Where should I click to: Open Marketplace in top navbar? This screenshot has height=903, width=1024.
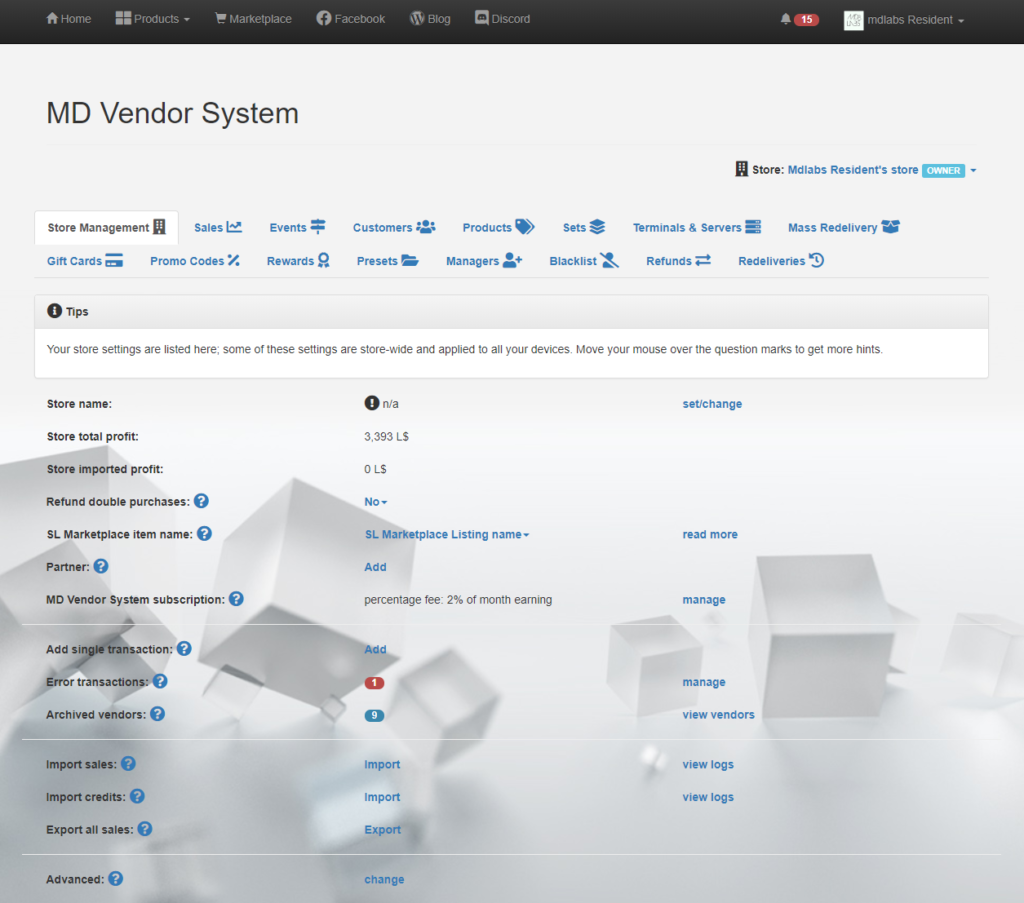pyautogui.click(x=253, y=19)
